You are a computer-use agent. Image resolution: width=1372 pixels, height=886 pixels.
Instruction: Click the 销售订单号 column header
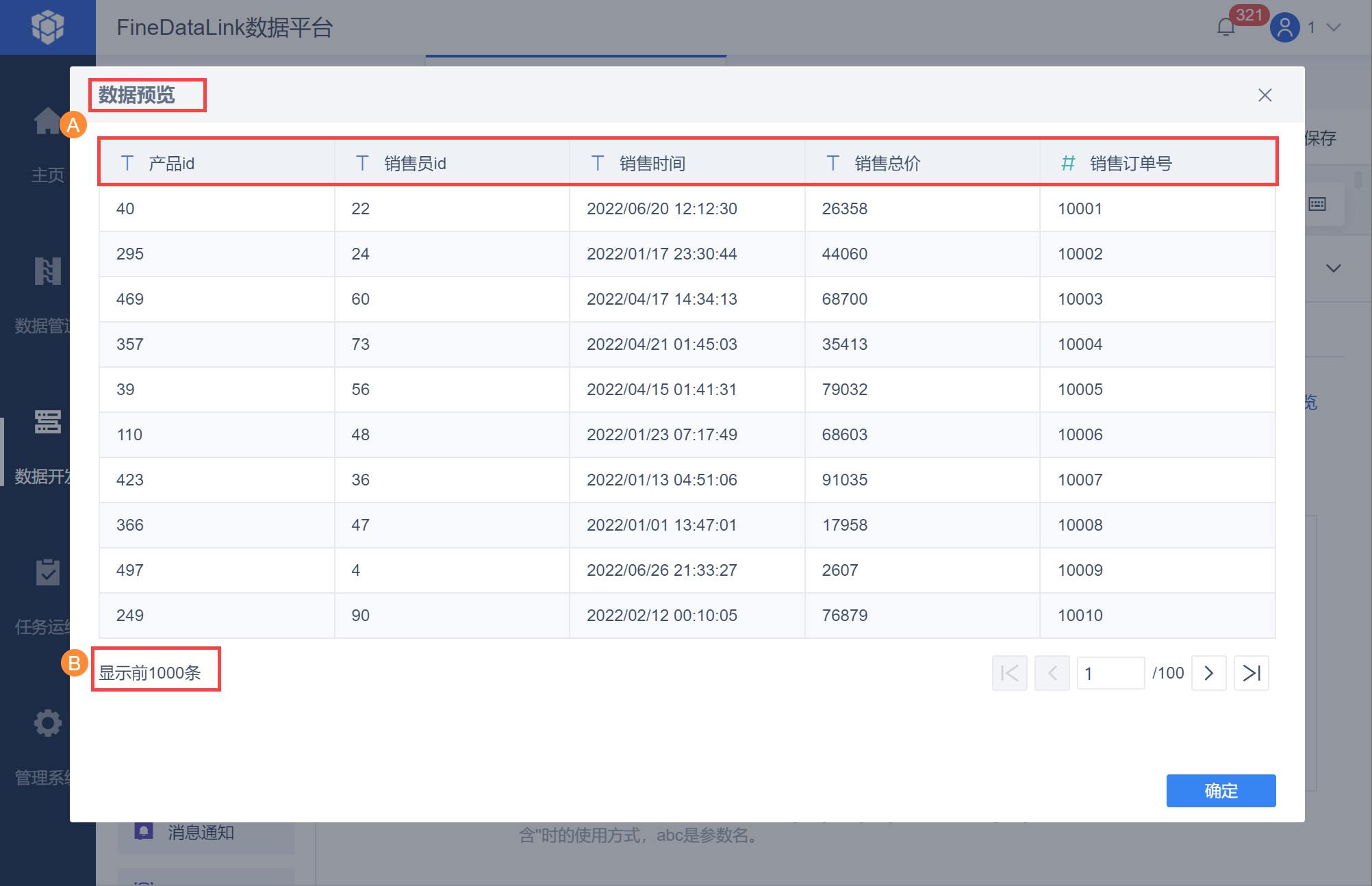[x=1130, y=164]
